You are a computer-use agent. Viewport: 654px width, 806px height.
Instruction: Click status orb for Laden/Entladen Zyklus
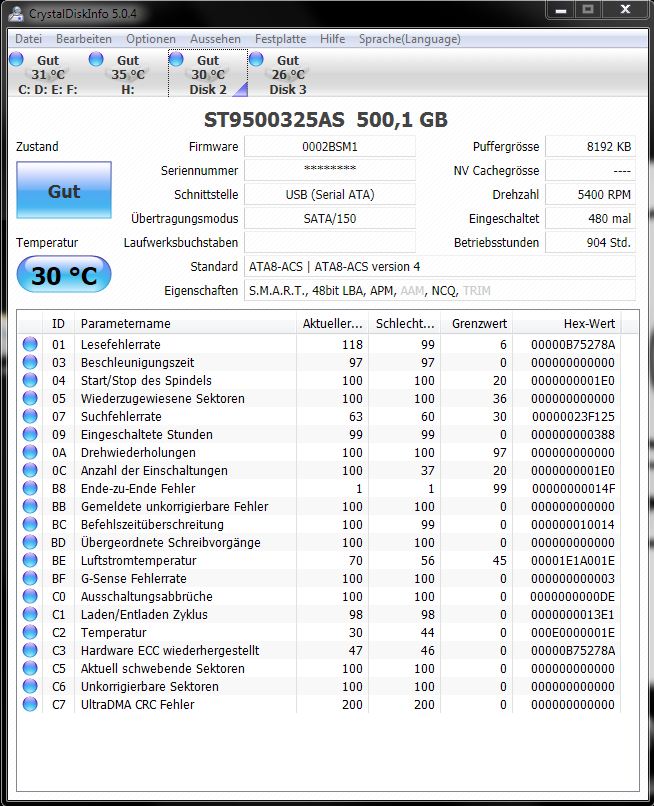click(30, 614)
